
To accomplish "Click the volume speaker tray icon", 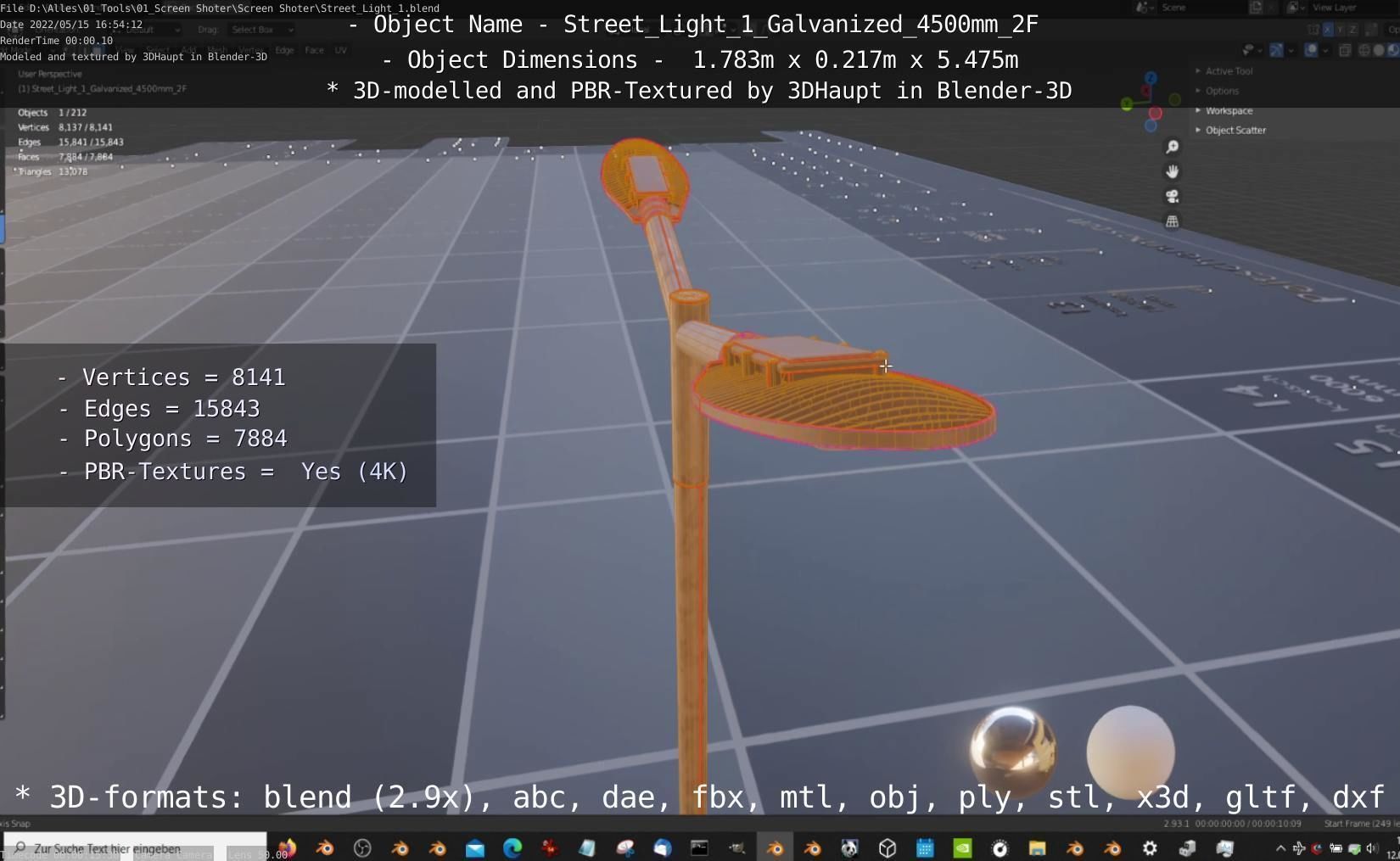I will coord(1372,847).
